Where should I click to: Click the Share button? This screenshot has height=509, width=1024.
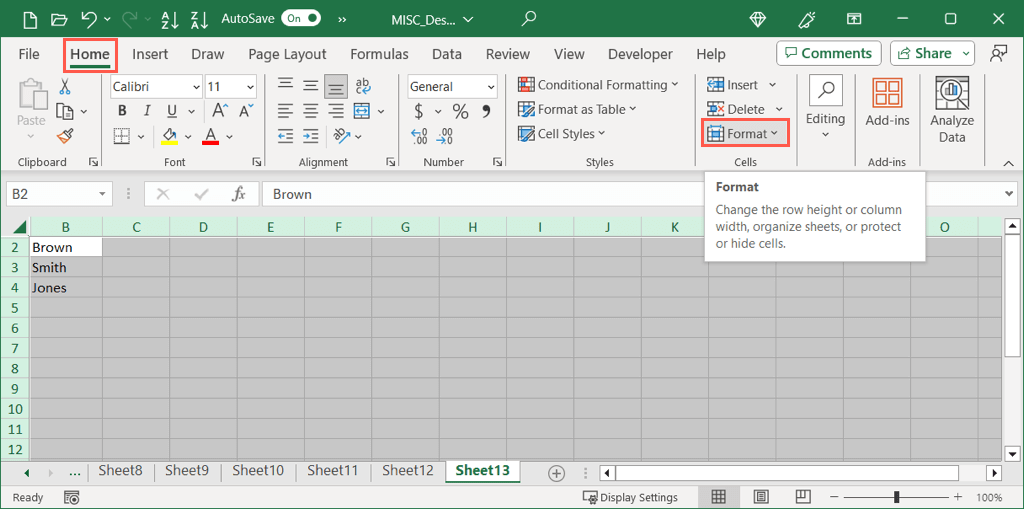click(x=932, y=53)
